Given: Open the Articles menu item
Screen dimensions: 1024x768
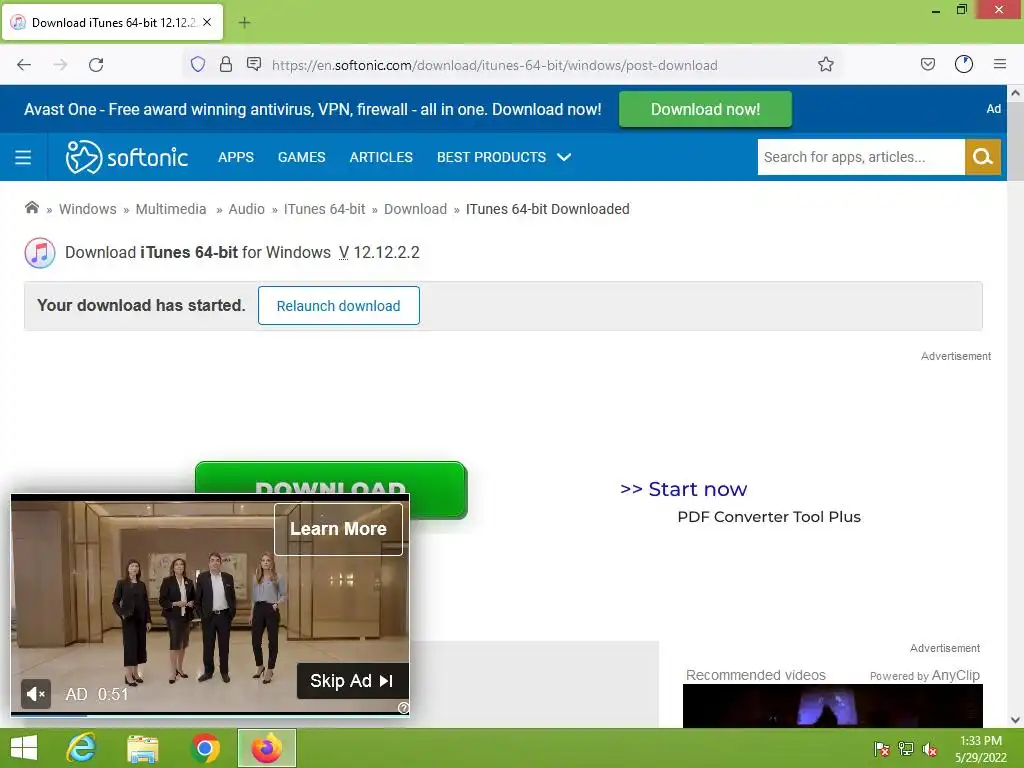Looking at the screenshot, I should coord(381,157).
